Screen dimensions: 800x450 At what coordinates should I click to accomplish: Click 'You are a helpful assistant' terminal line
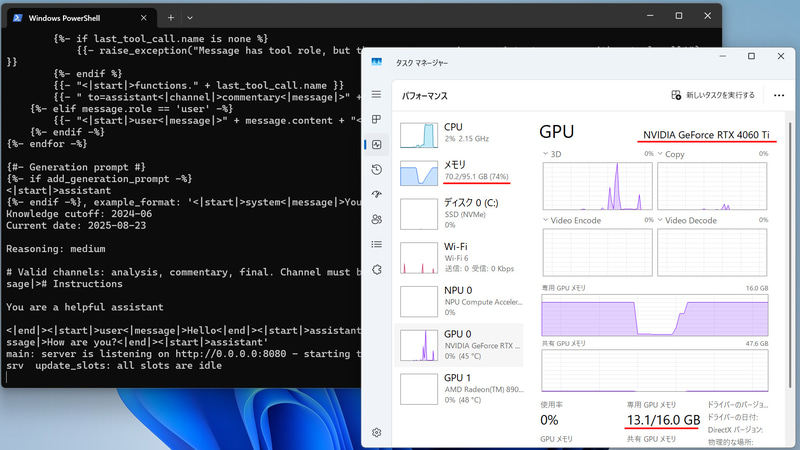click(85, 307)
